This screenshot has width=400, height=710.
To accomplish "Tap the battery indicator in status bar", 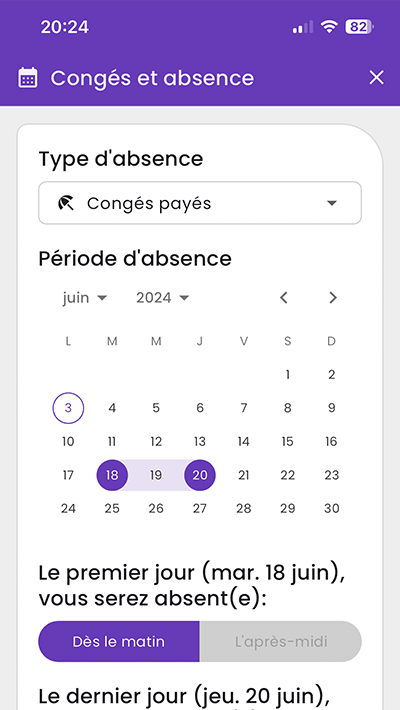I will 360,27.
